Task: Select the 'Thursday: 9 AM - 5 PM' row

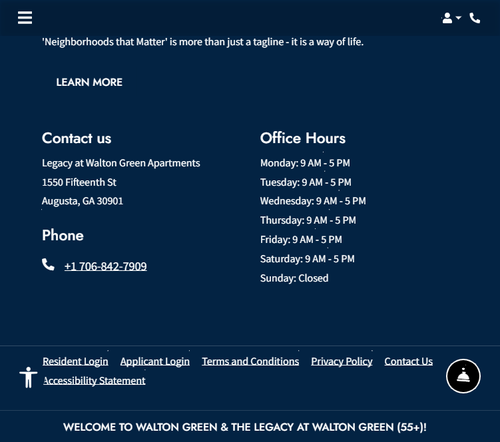Action: pos(308,220)
